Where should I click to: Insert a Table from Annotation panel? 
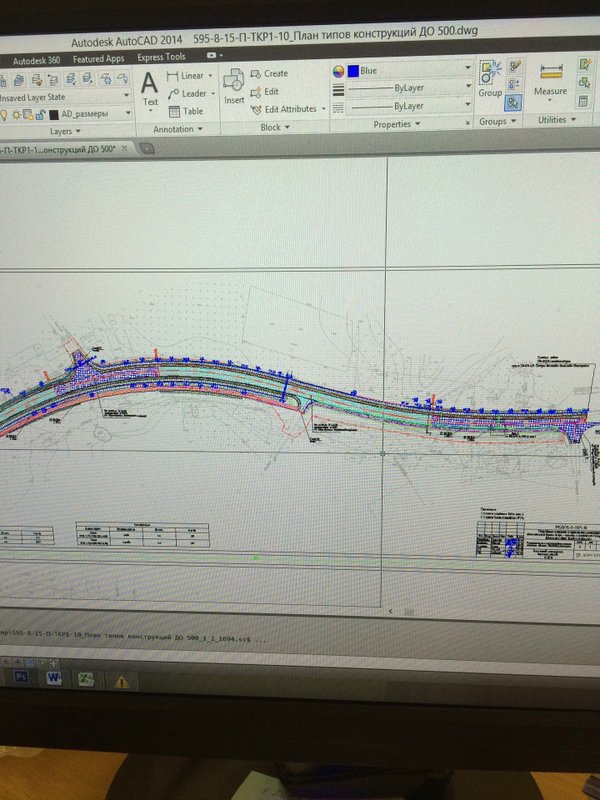tap(186, 111)
